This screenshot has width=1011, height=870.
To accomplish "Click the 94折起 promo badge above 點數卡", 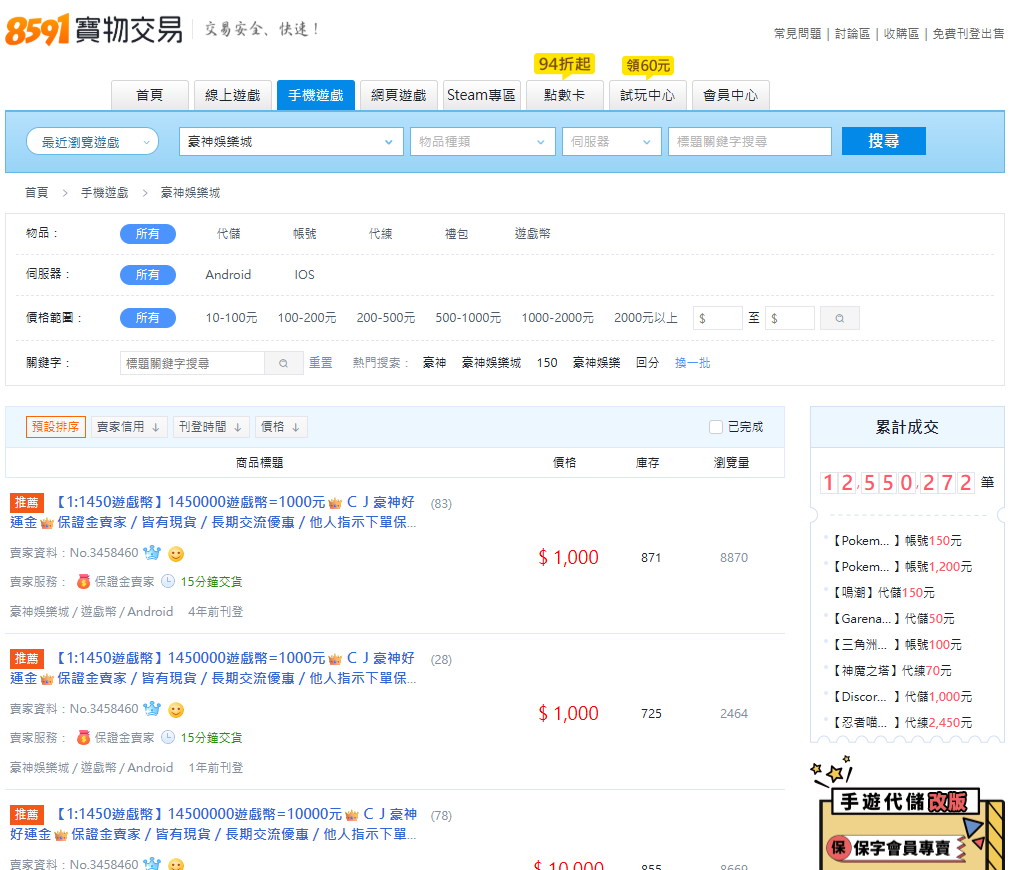I will point(564,64).
